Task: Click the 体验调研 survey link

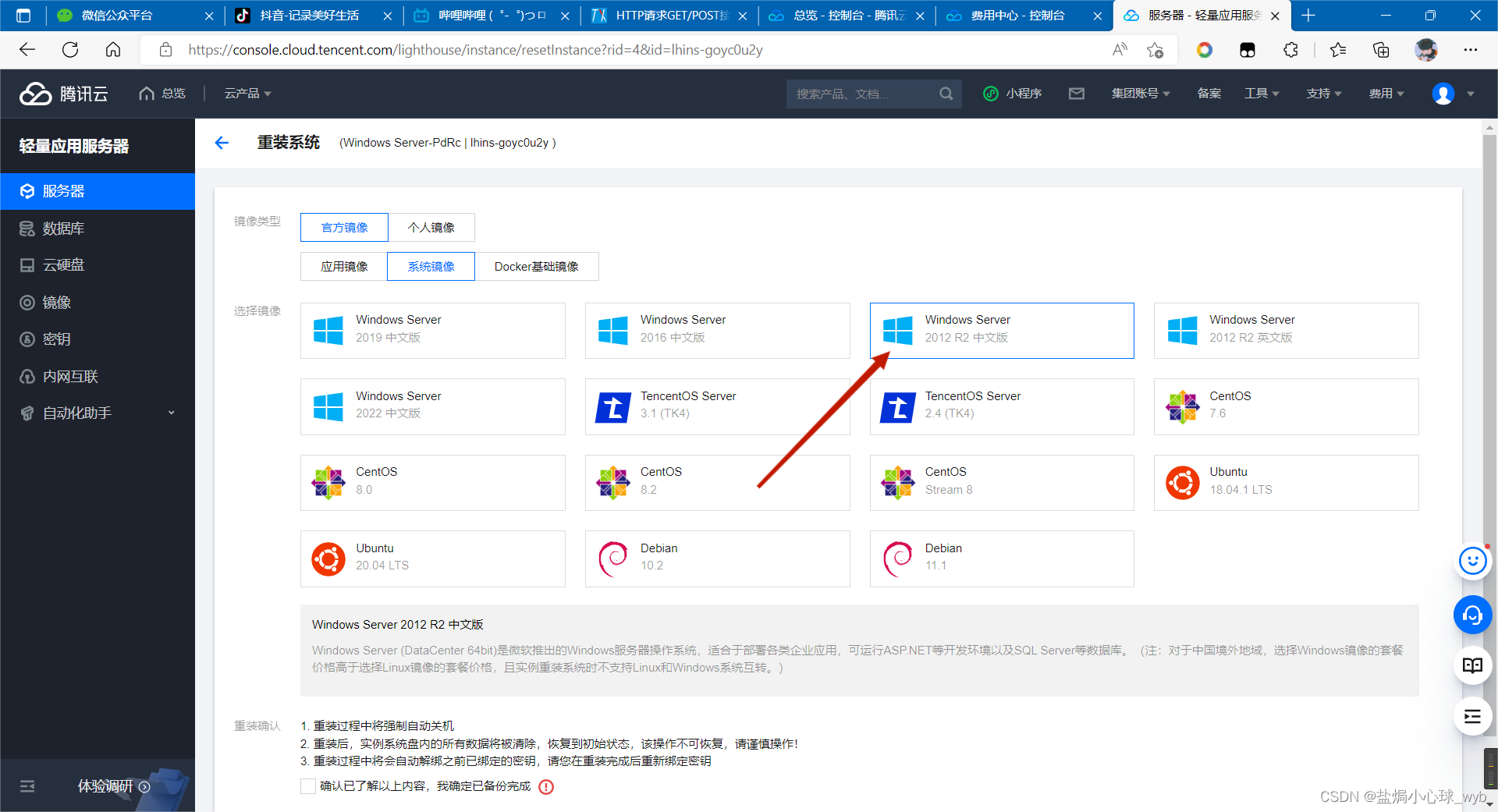Action: (x=113, y=786)
